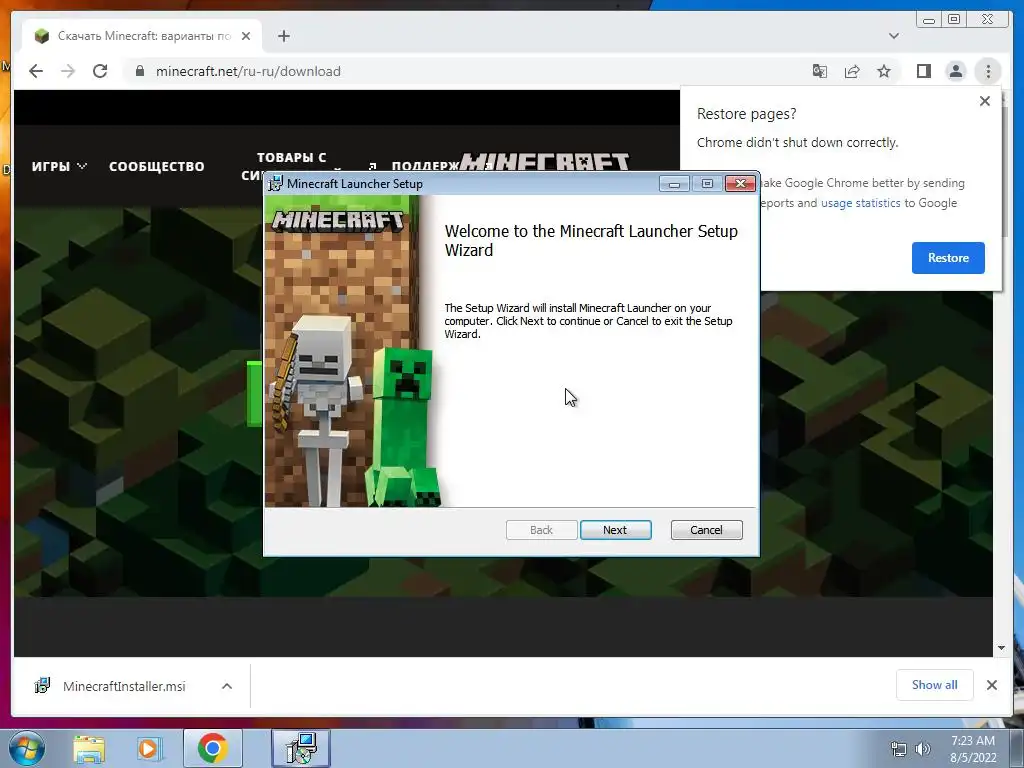Switch to Chrome in the taskbar
This screenshot has height=768, width=1024.
(x=212, y=748)
